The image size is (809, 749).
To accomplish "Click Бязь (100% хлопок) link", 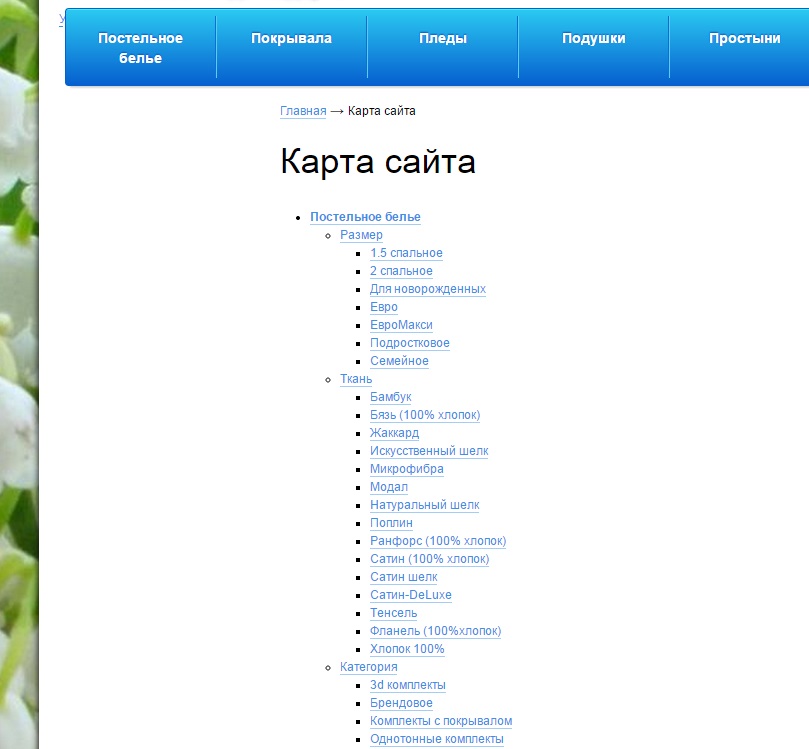I will tap(424, 415).
